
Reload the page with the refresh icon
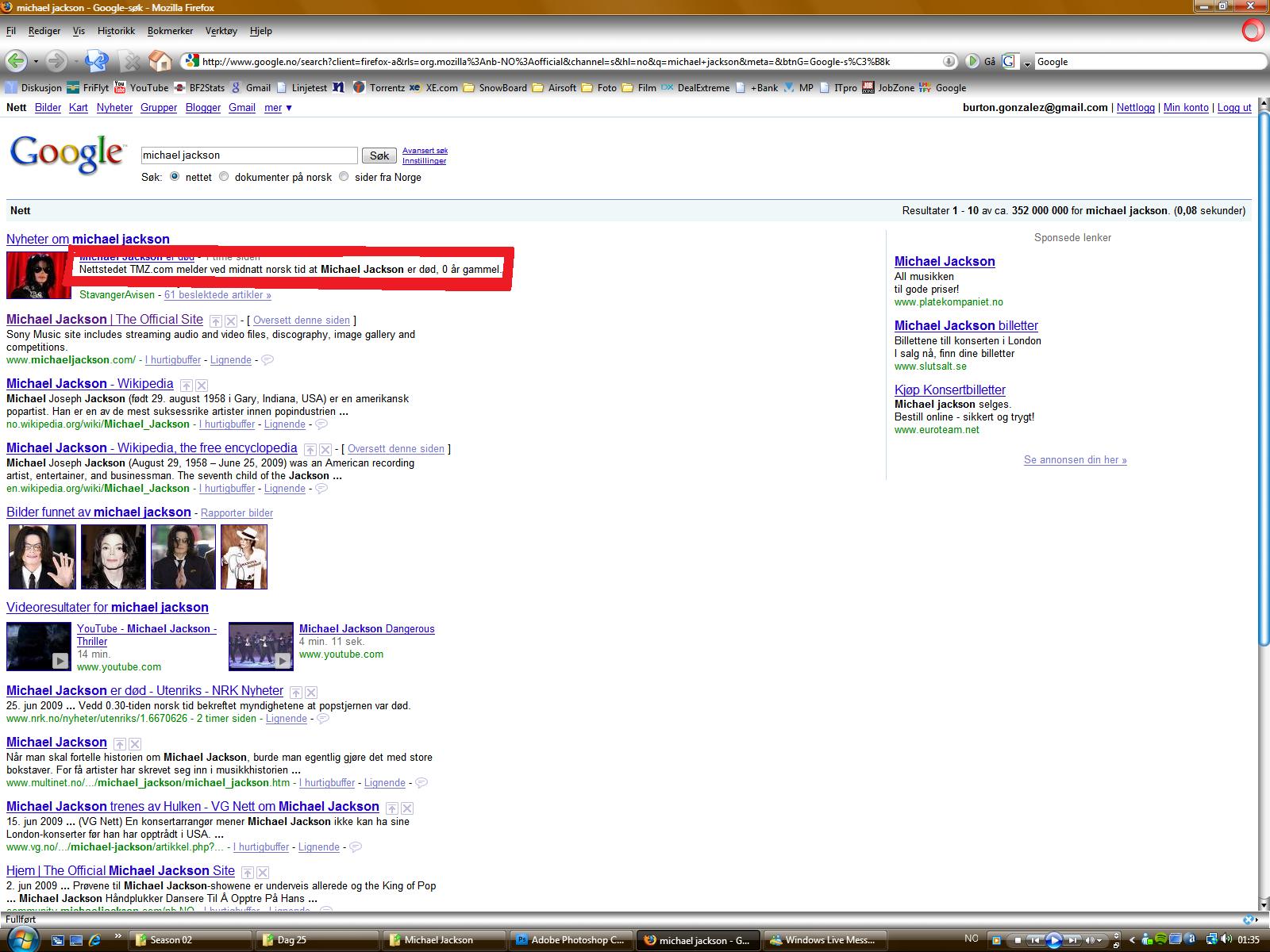pyautogui.click(x=96, y=60)
